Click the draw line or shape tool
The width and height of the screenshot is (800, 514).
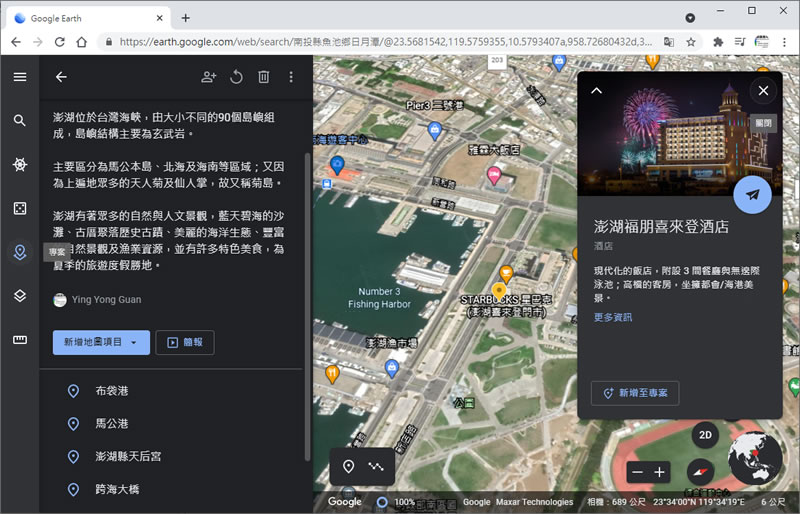[376, 467]
